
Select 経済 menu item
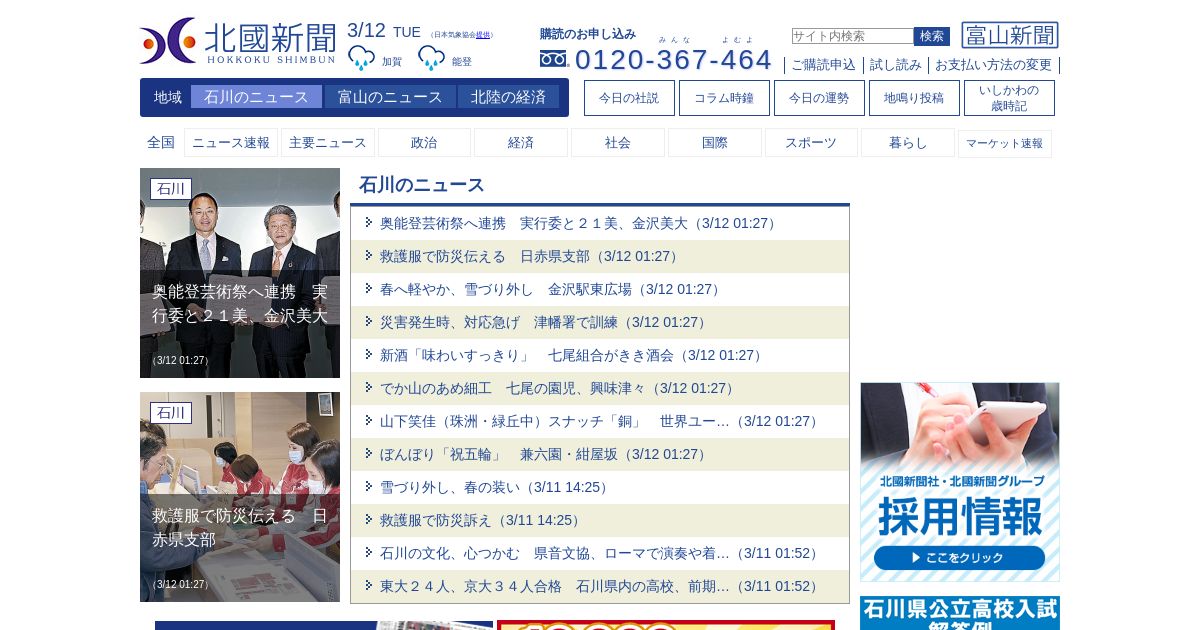click(x=521, y=143)
